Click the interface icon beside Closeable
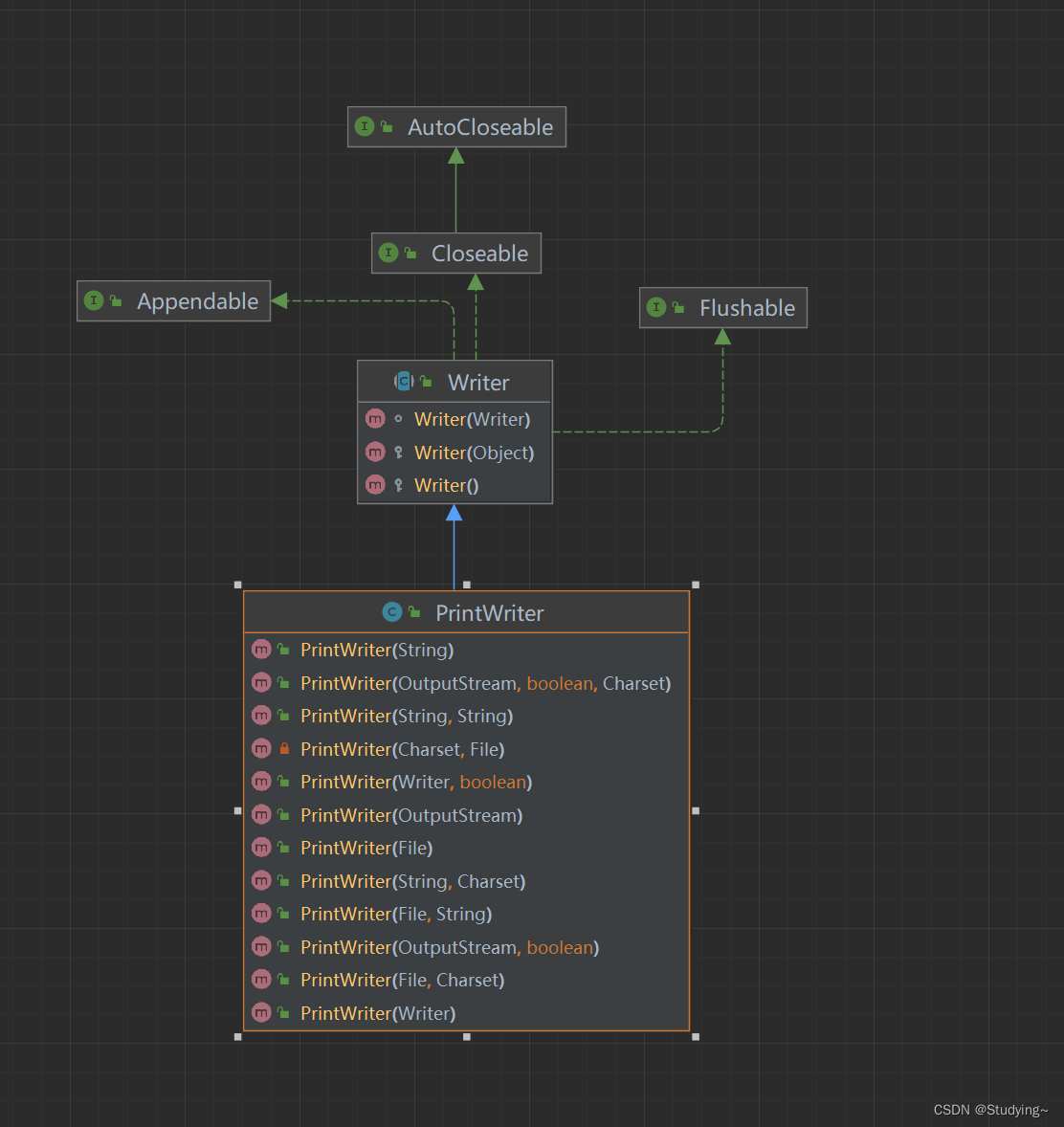The width and height of the screenshot is (1064, 1127). tap(388, 253)
